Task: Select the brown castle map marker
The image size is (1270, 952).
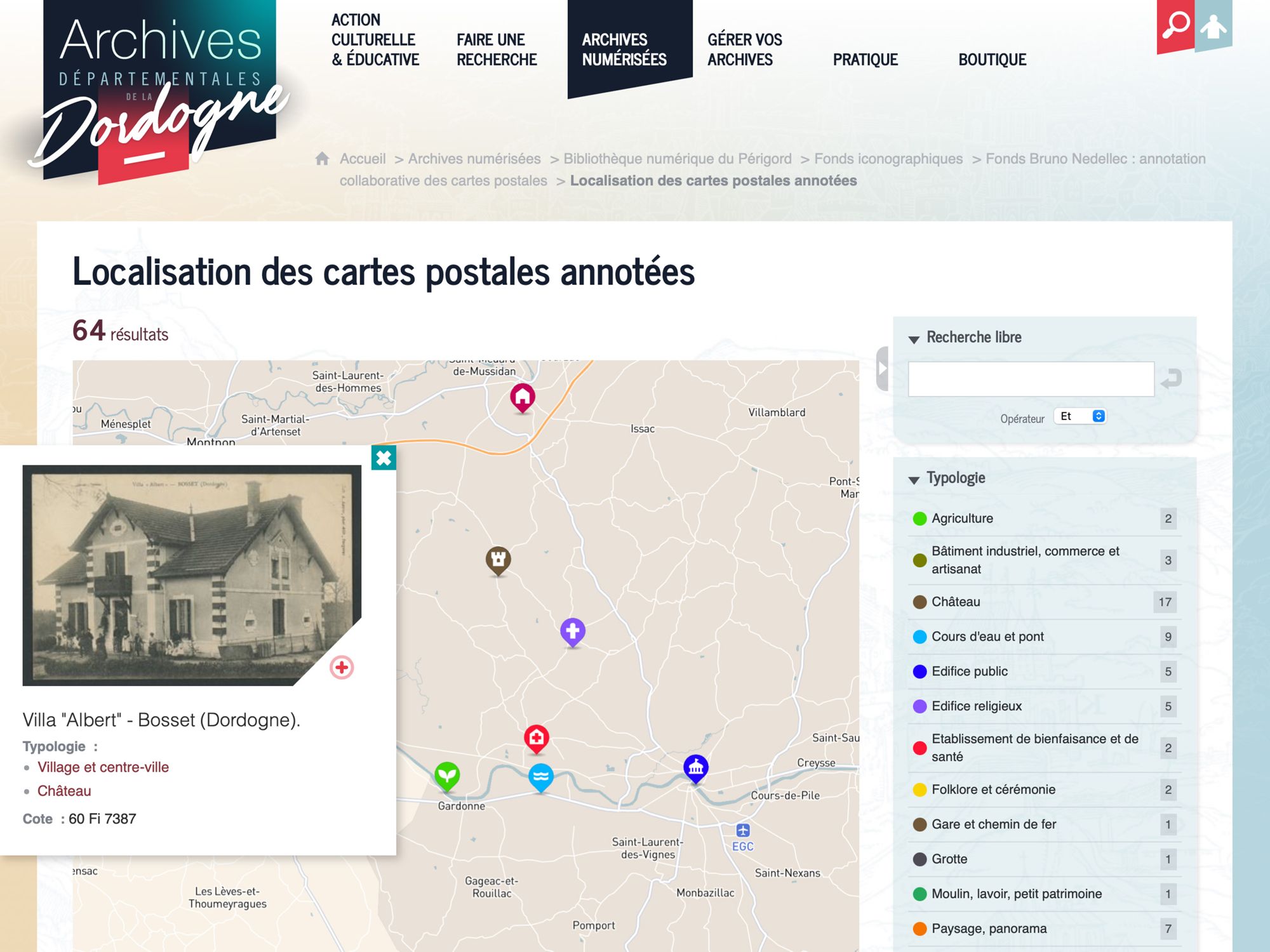Action: tap(498, 559)
